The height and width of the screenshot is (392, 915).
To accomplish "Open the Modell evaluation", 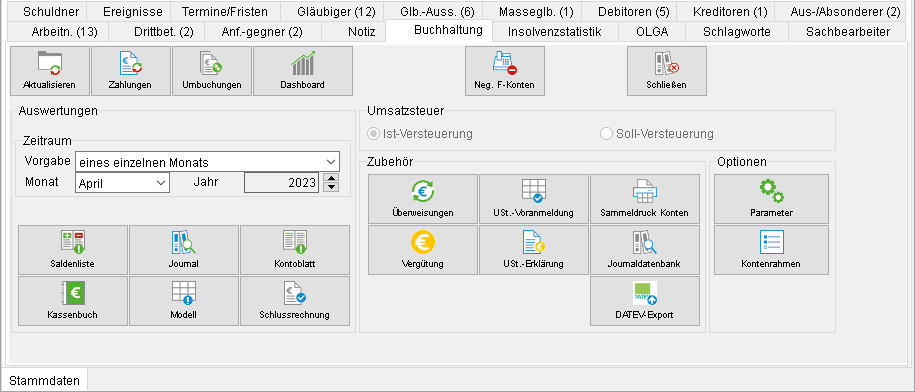I will (184, 301).
